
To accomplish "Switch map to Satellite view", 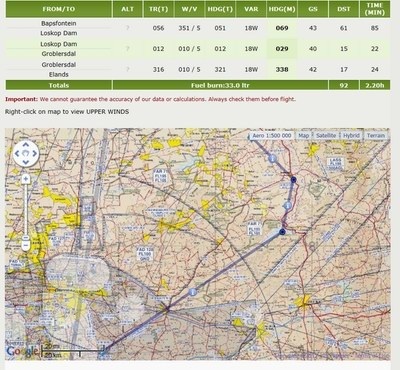I will pyautogui.click(x=326, y=136).
